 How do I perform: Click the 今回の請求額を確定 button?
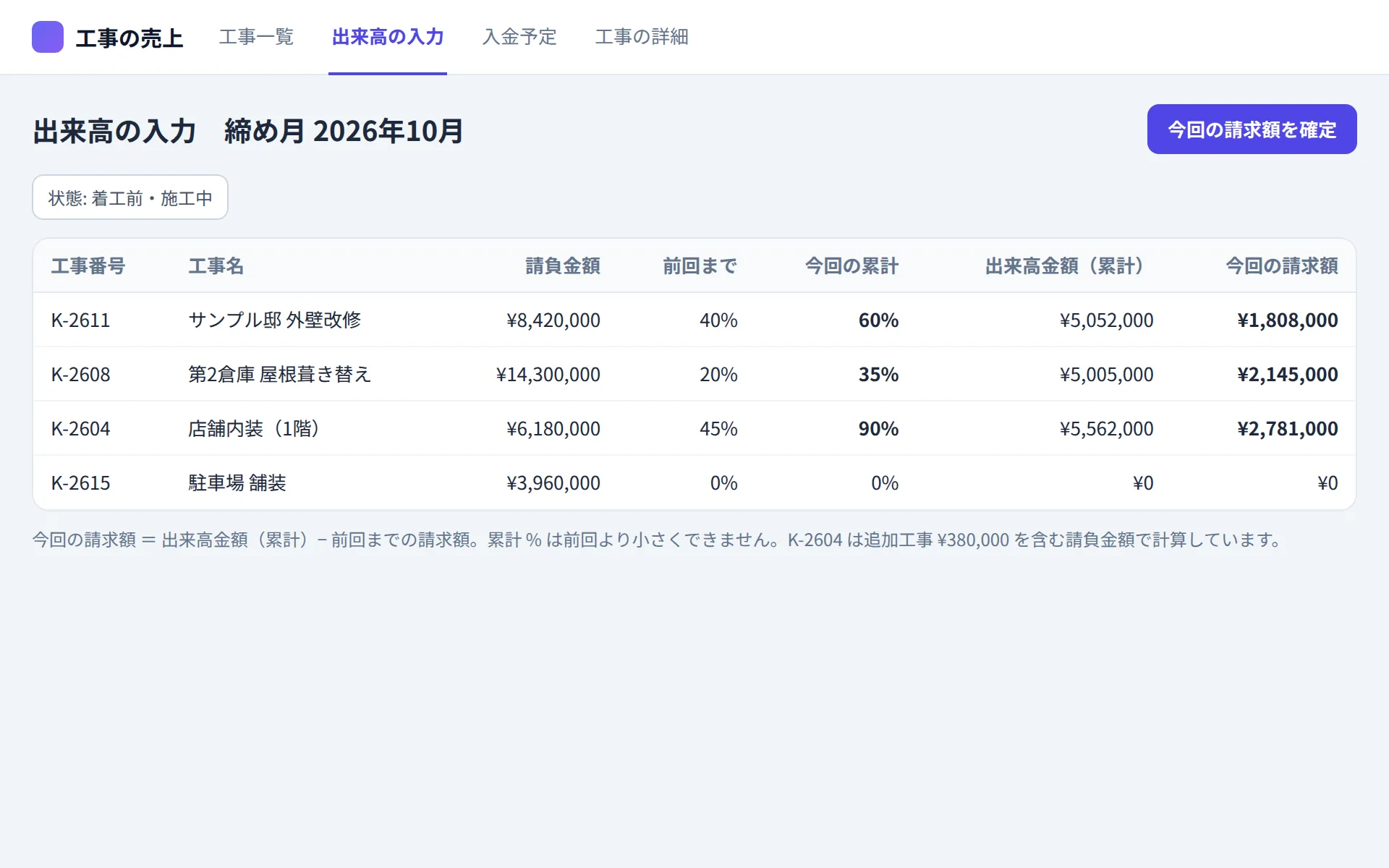(1252, 129)
